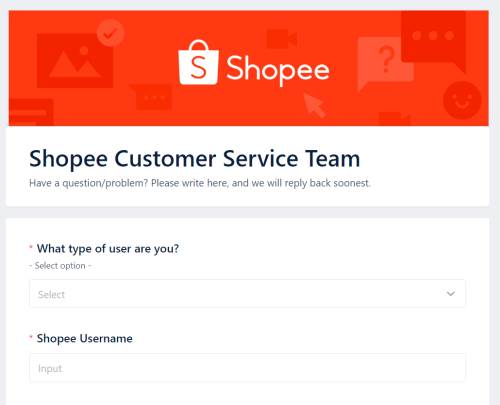Viewport: 500px width, 405px height.
Task: Click the smiley face icon in the banner
Action: click(x=462, y=100)
